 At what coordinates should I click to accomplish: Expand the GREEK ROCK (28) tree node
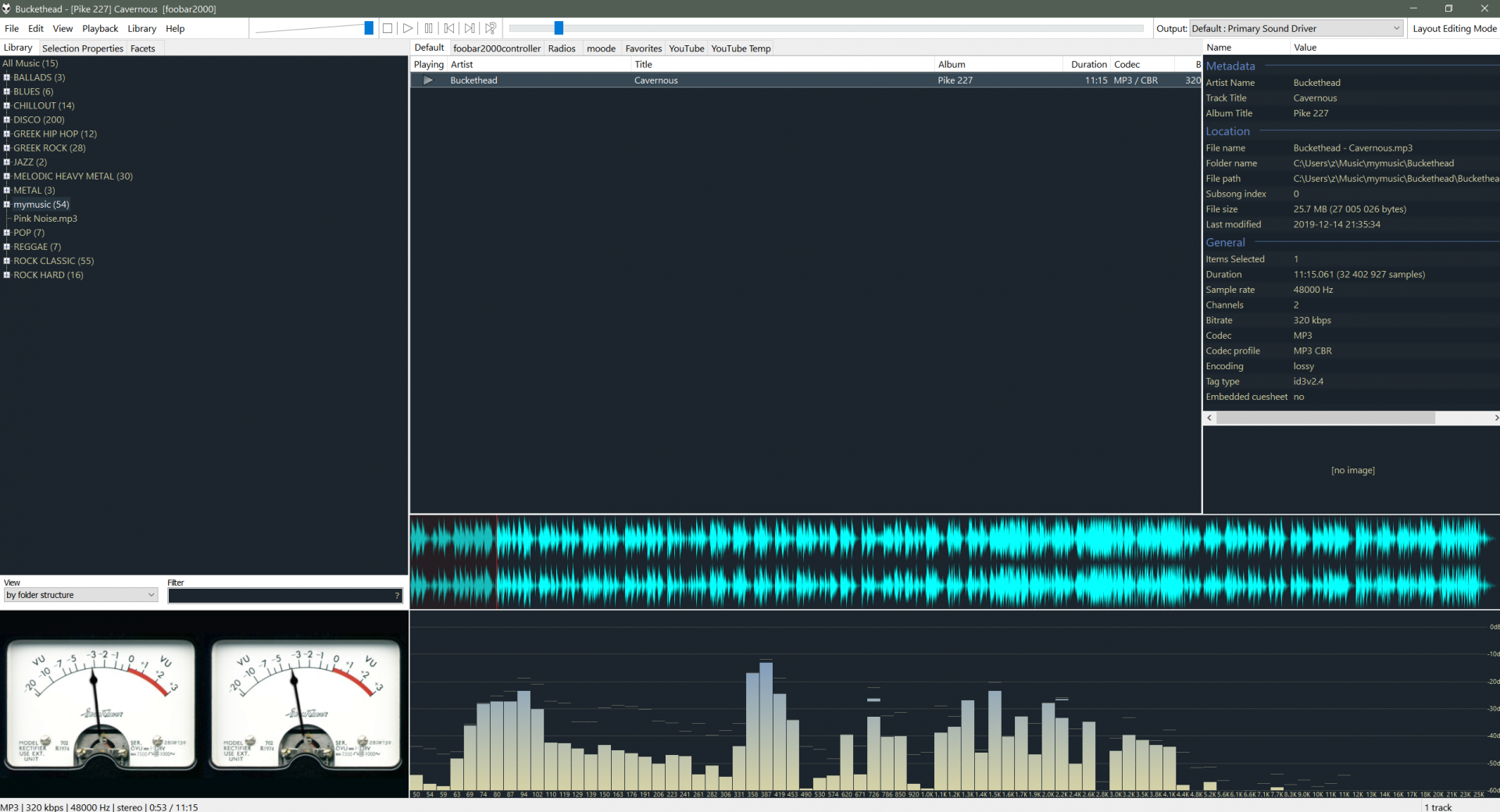coord(6,148)
